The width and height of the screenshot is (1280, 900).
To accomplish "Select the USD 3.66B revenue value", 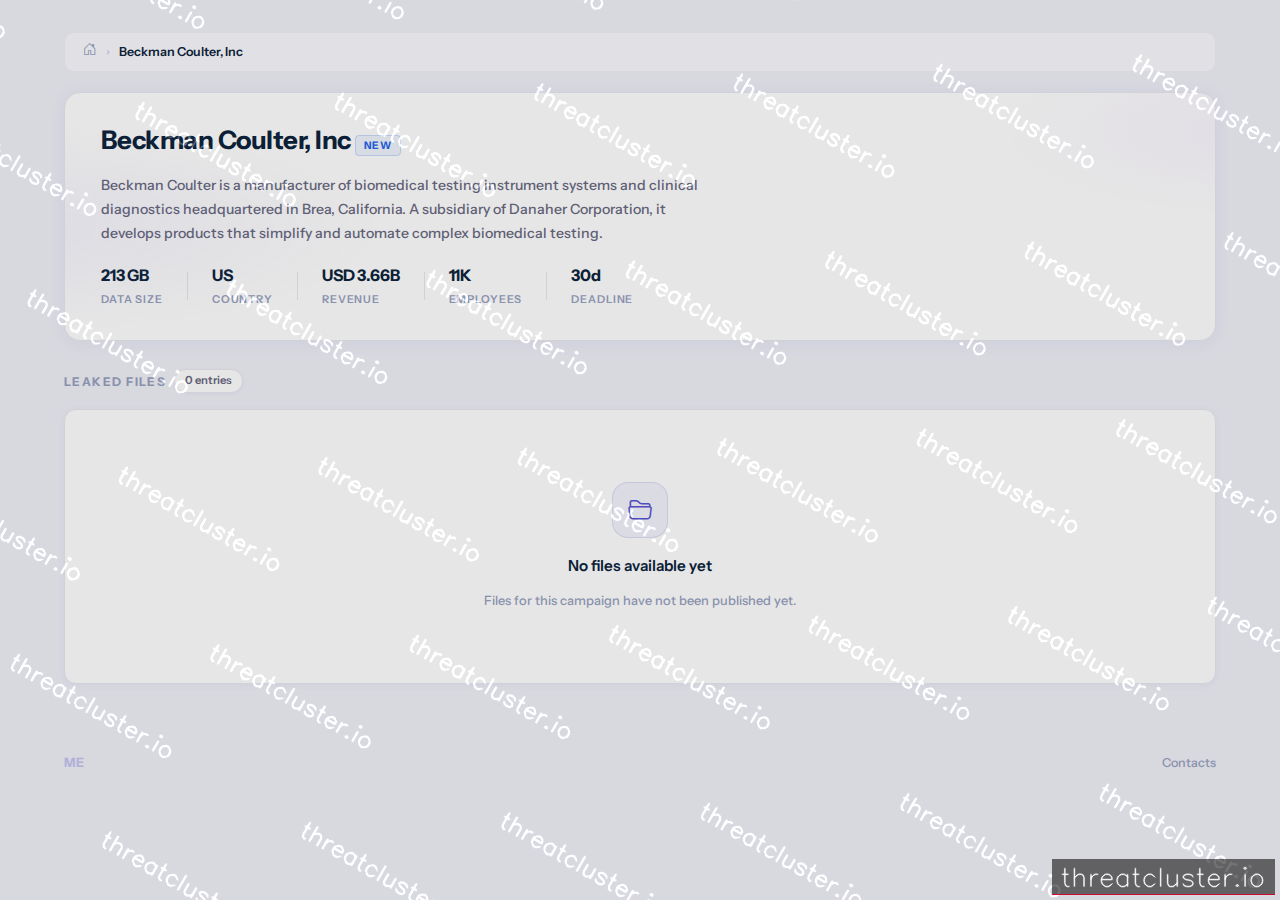I will [x=361, y=276].
